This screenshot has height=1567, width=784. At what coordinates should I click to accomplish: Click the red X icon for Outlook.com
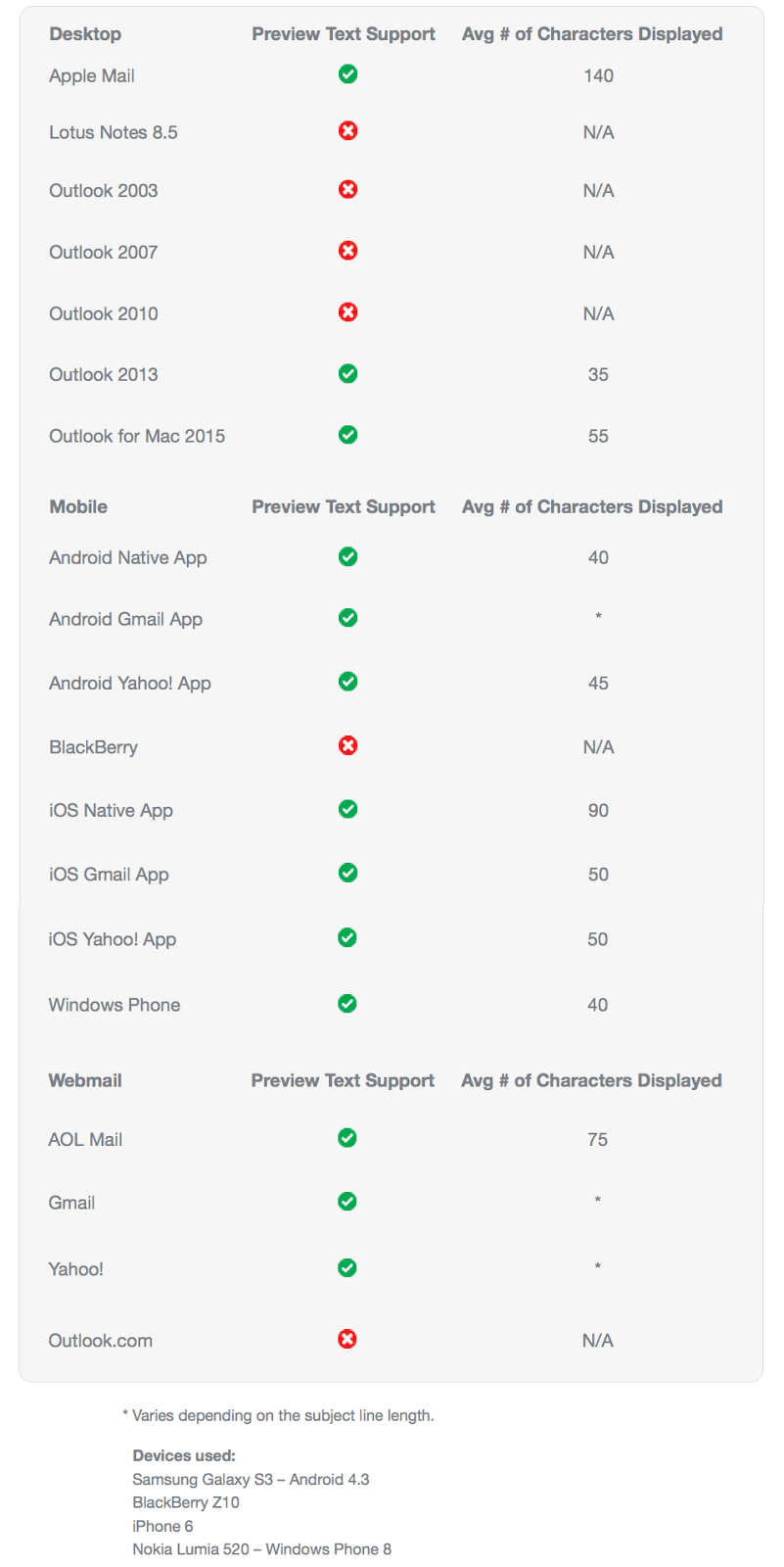[x=346, y=1339]
